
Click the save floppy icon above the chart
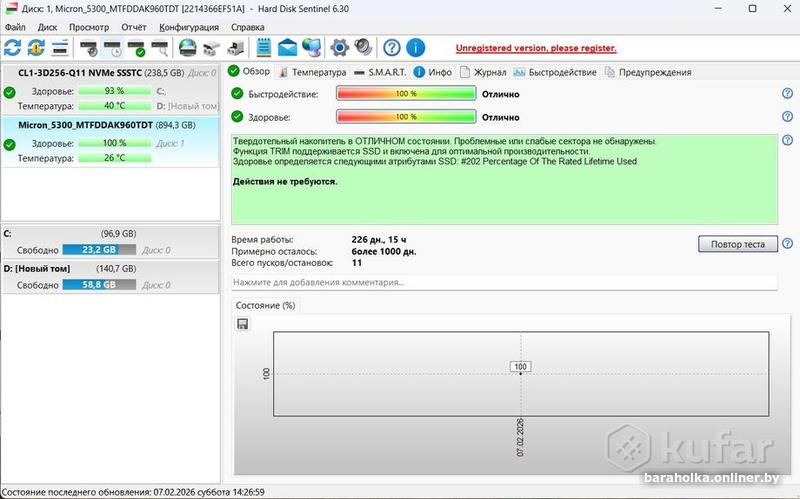[242, 324]
